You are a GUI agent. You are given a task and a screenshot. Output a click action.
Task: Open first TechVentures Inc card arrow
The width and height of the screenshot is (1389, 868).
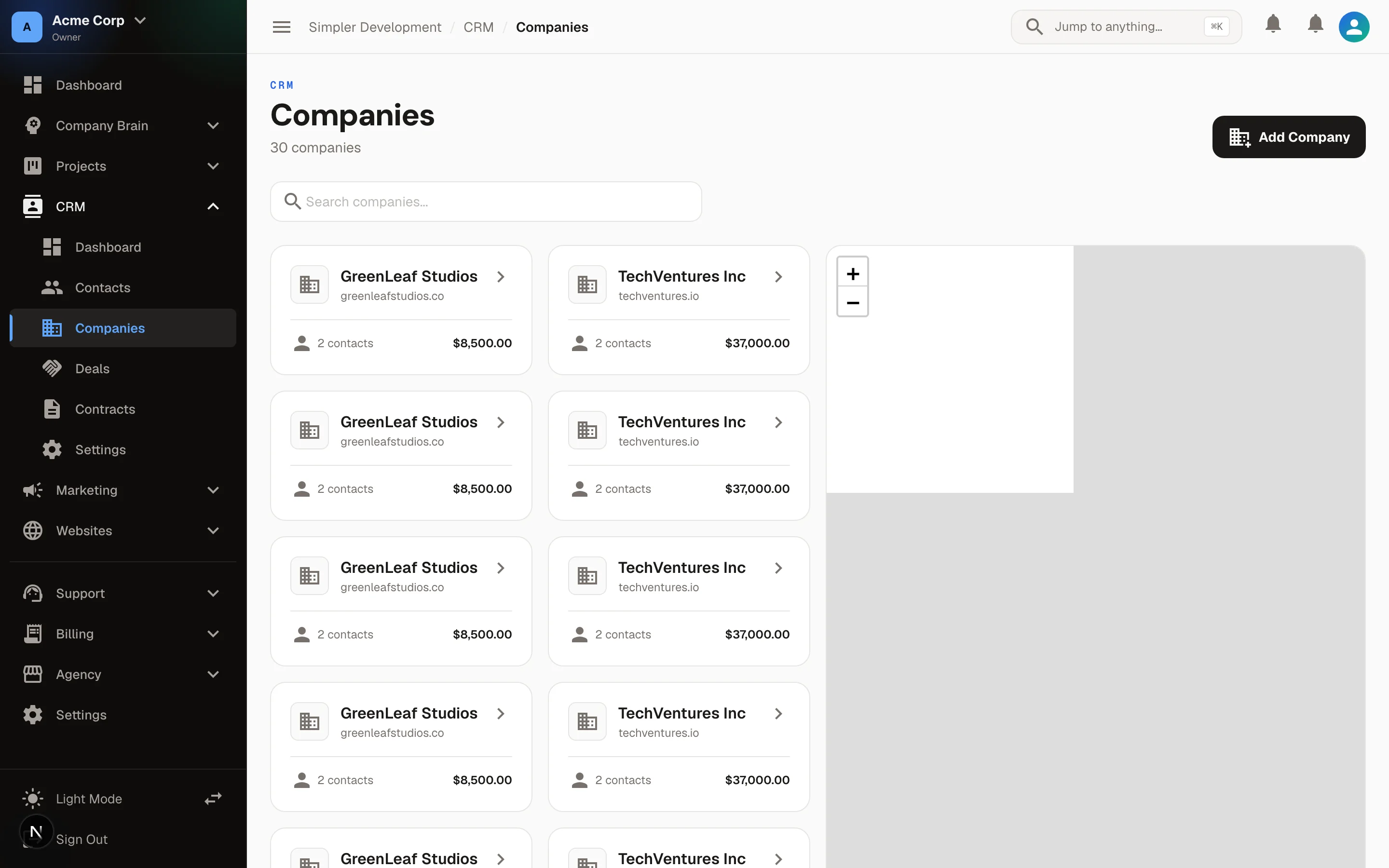point(778,277)
